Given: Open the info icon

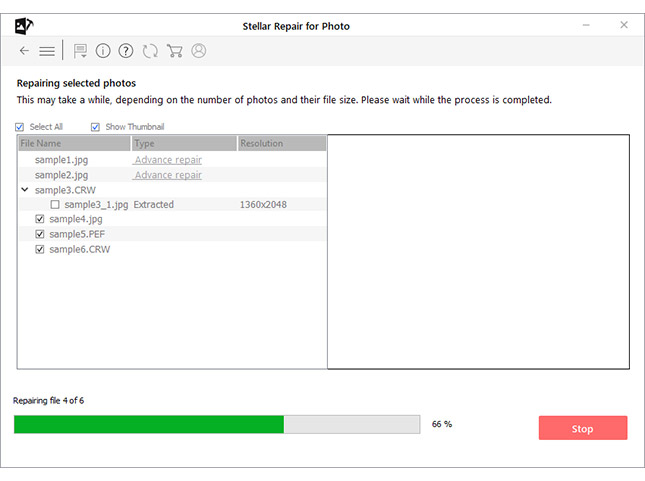Looking at the screenshot, I should pyautogui.click(x=103, y=51).
